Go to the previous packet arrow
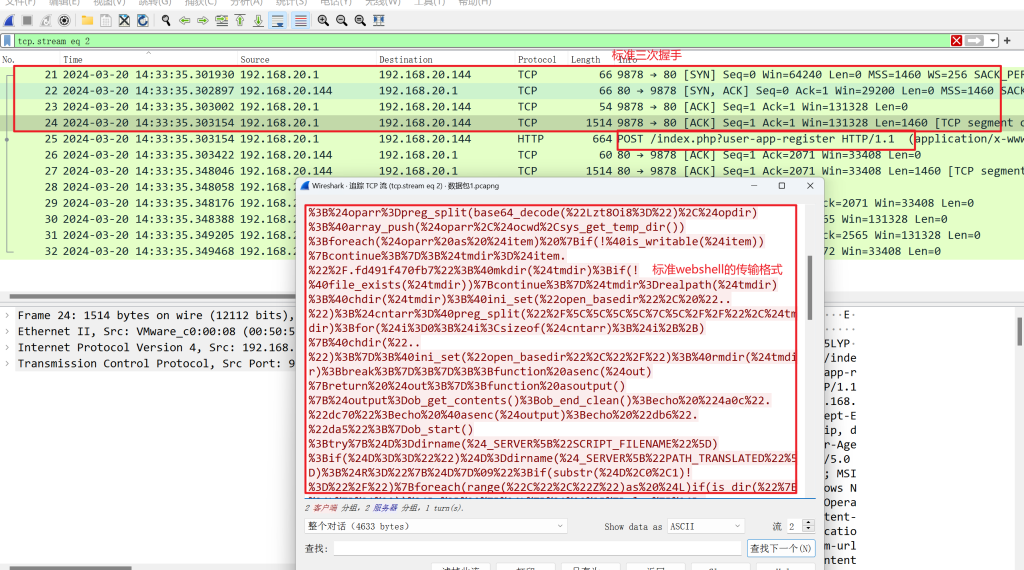The width and height of the screenshot is (1024, 570). pos(184,20)
